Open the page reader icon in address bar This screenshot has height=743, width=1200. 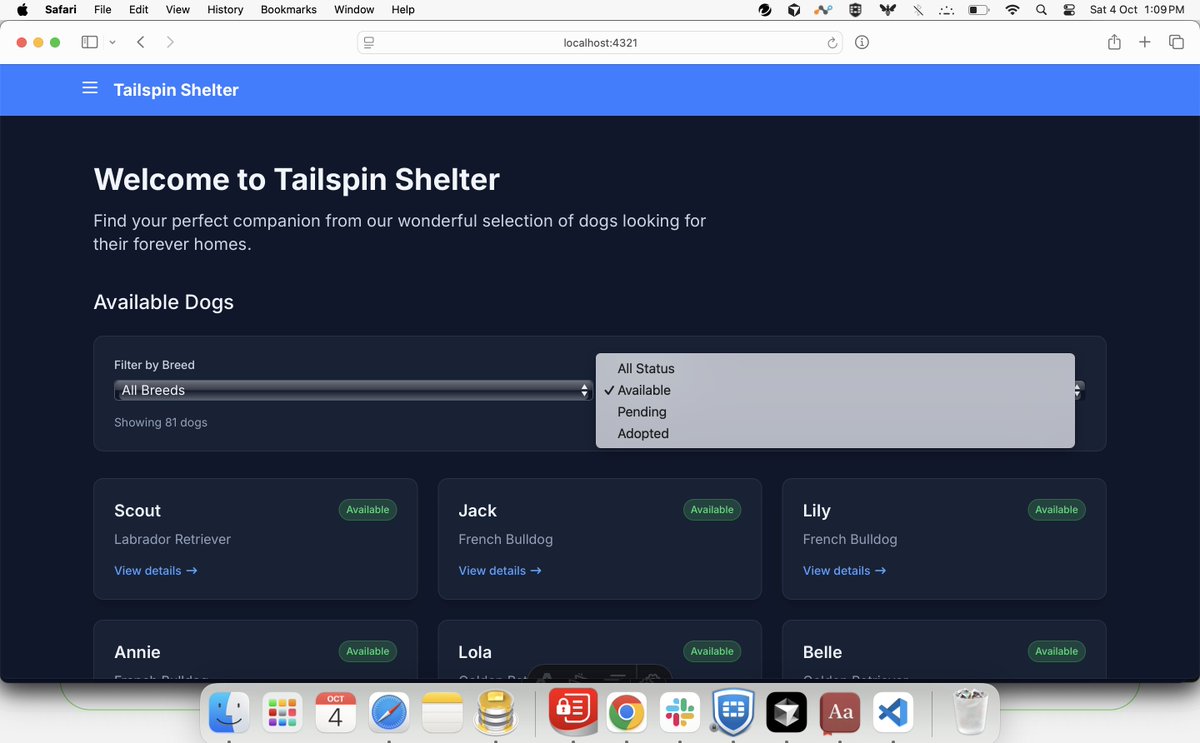point(369,43)
